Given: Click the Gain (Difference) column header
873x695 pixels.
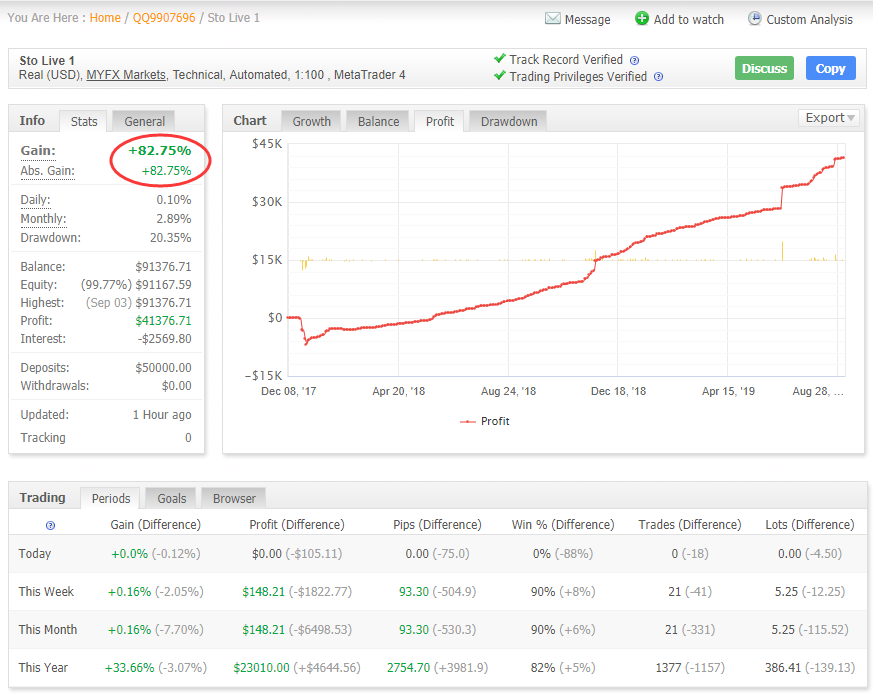Looking at the screenshot, I should (x=155, y=525).
